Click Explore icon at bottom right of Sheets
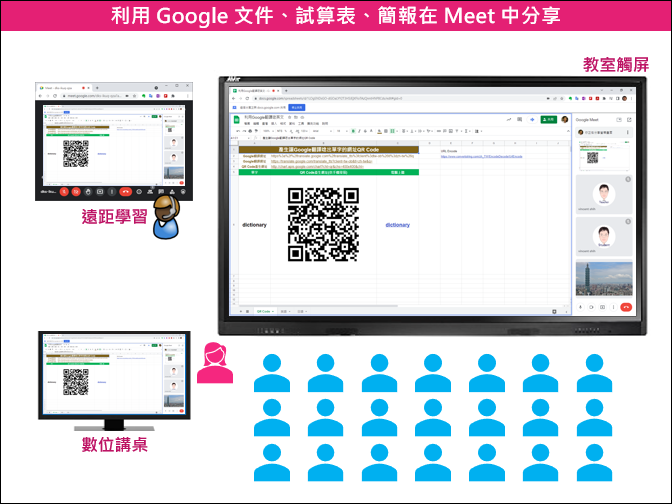The width and height of the screenshot is (672, 504). point(554,312)
